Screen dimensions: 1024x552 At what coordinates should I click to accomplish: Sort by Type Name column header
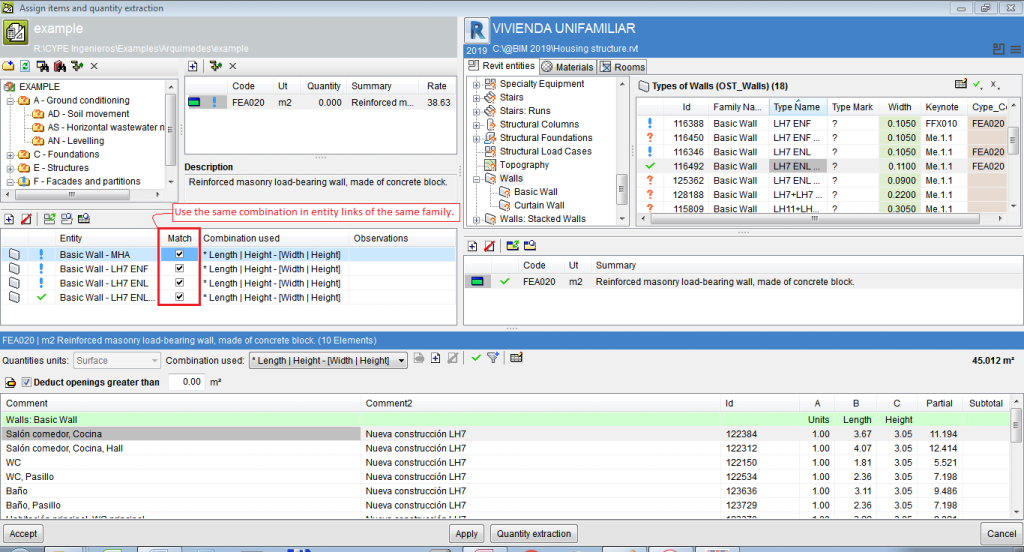point(796,107)
